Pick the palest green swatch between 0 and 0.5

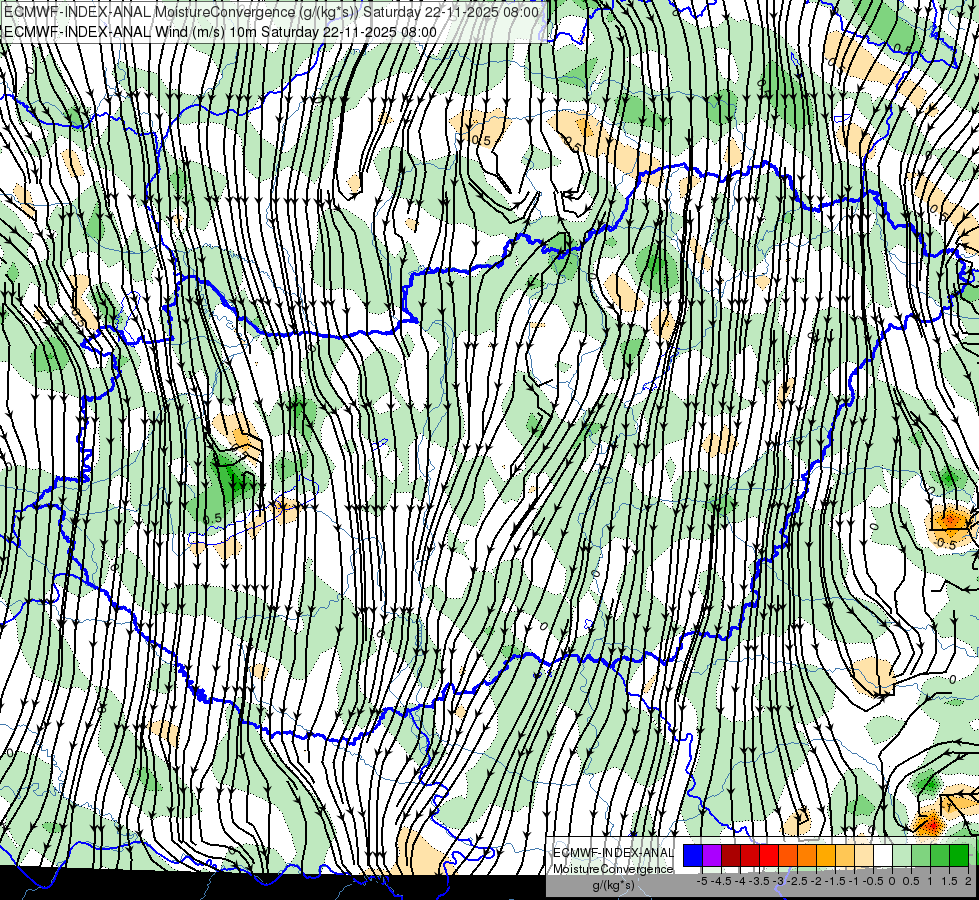click(x=902, y=856)
